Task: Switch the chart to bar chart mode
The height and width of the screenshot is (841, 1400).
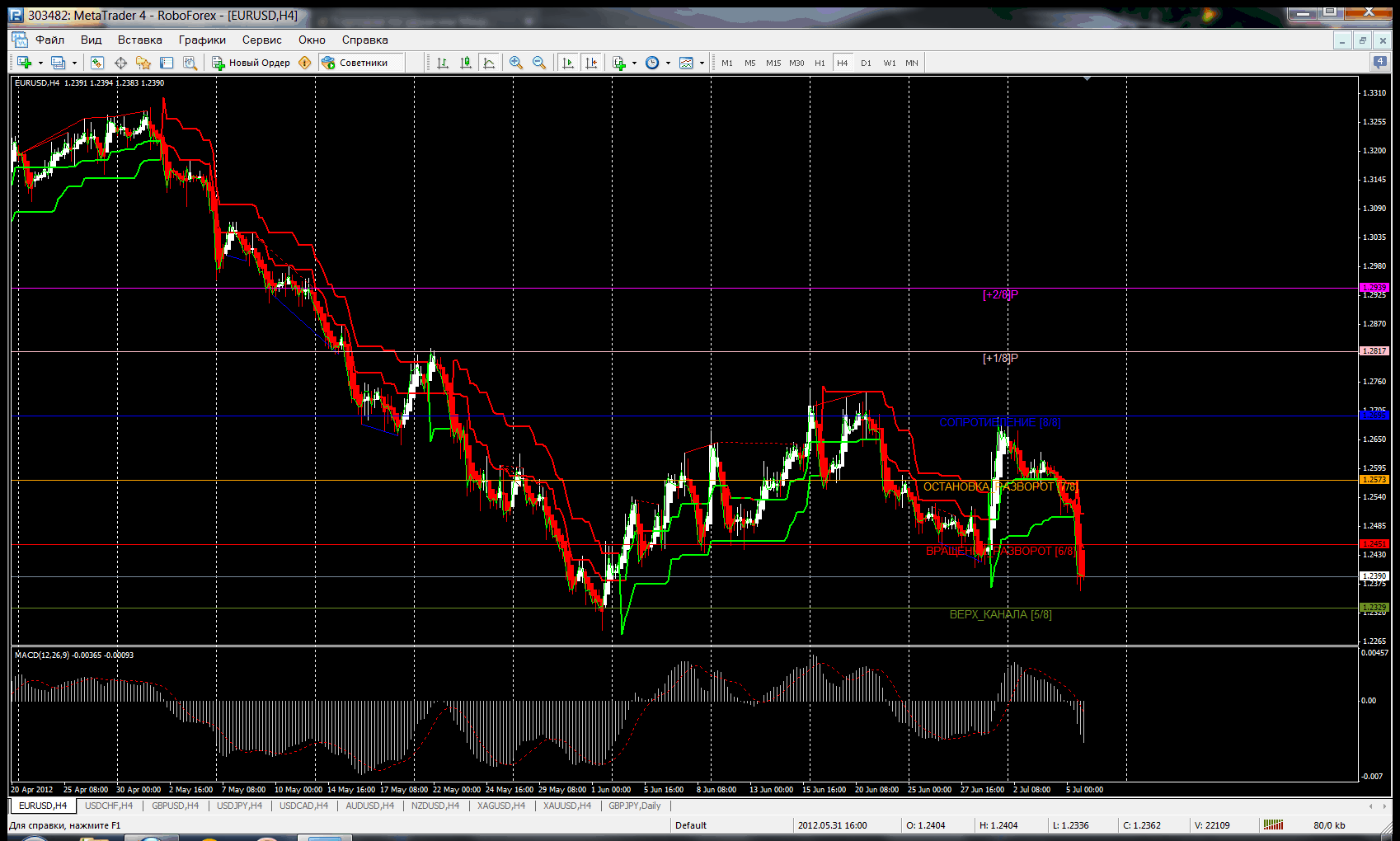Action: point(443,63)
